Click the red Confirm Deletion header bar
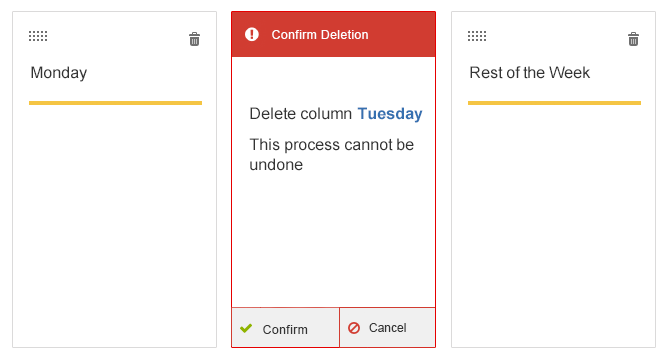This screenshot has width=668, height=364. (x=334, y=35)
